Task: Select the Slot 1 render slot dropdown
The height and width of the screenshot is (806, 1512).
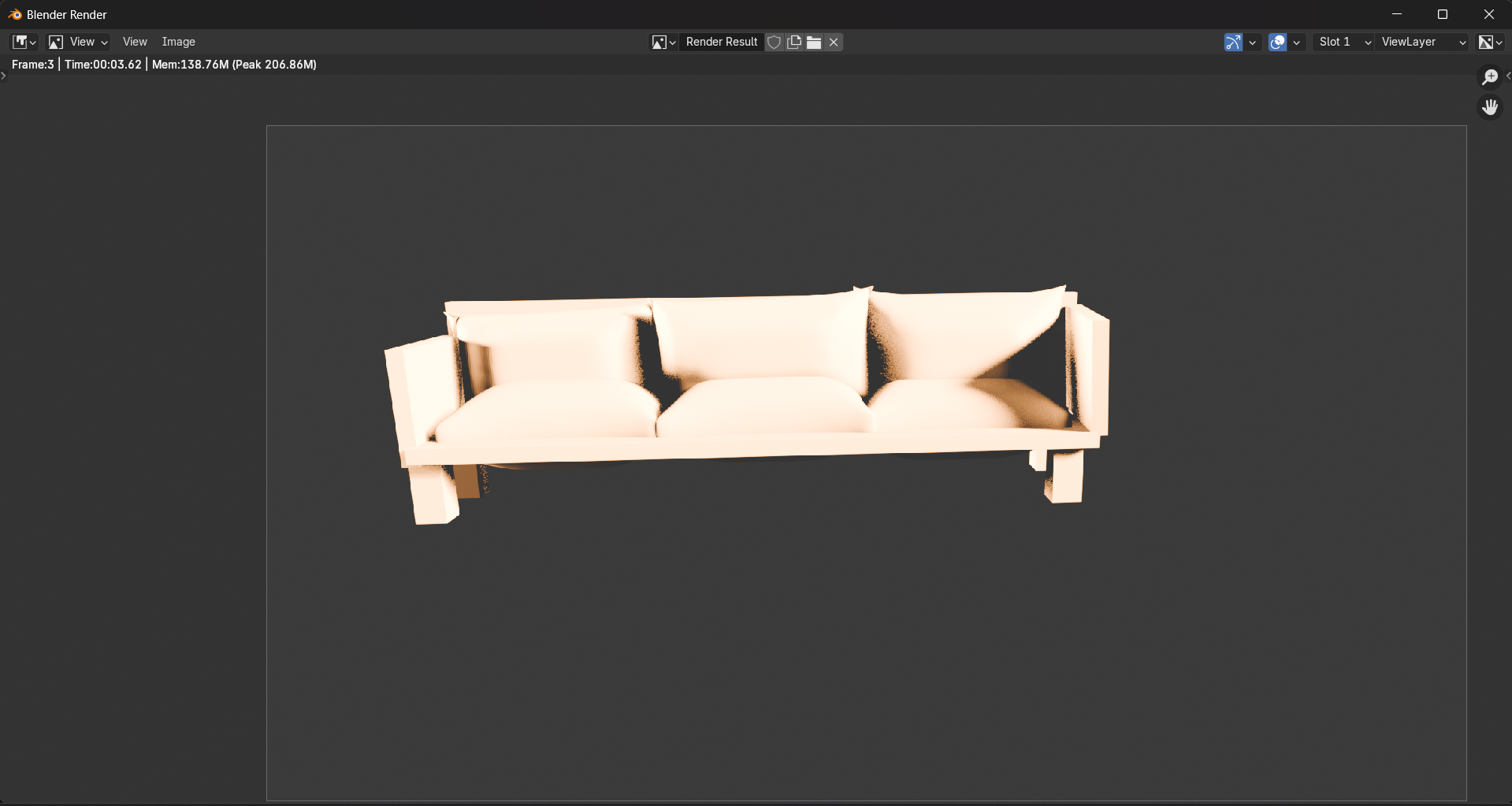Action: (1344, 42)
